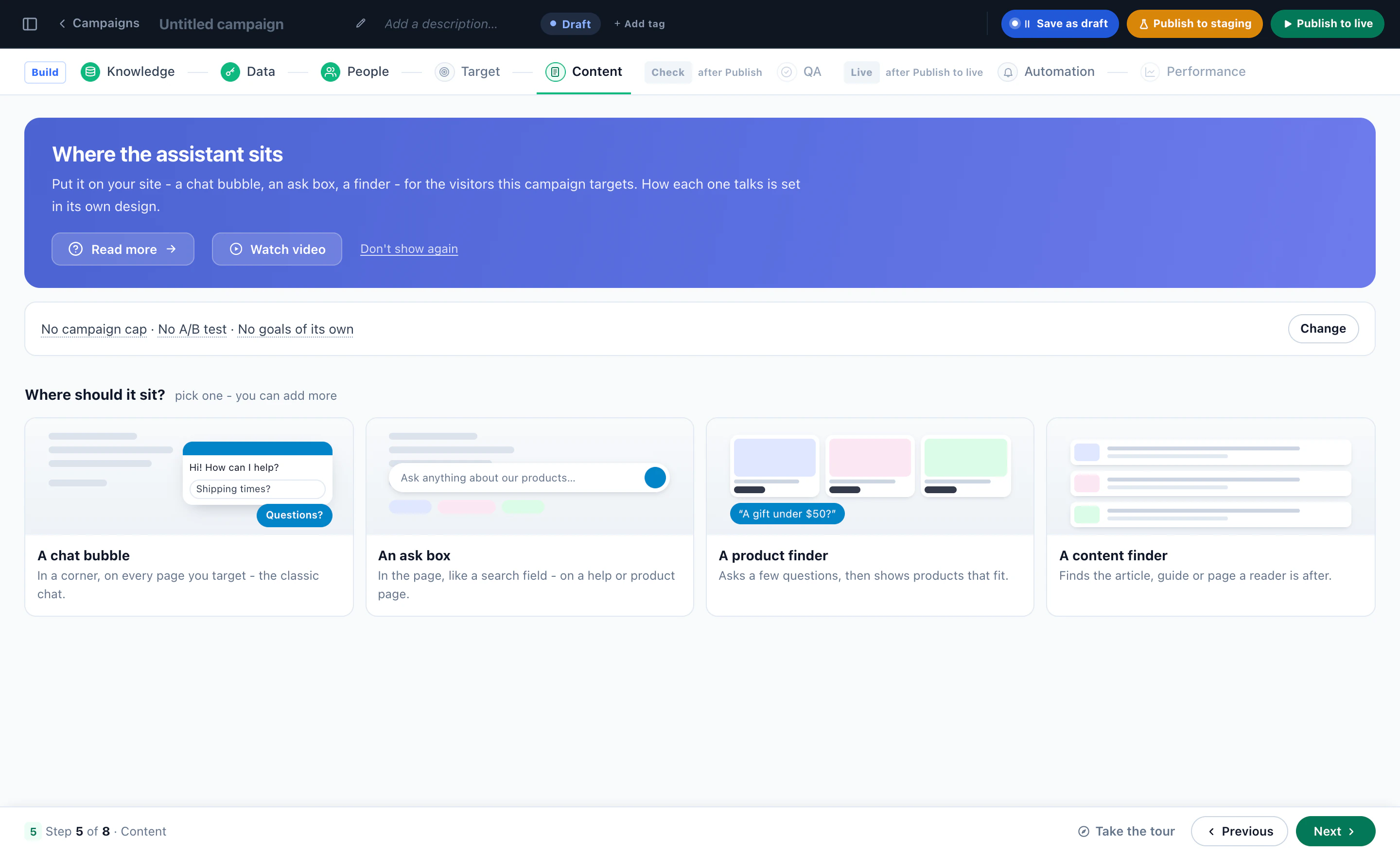Click No A/B test link
Viewport: 1400px width, 856px height.
tap(192, 329)
